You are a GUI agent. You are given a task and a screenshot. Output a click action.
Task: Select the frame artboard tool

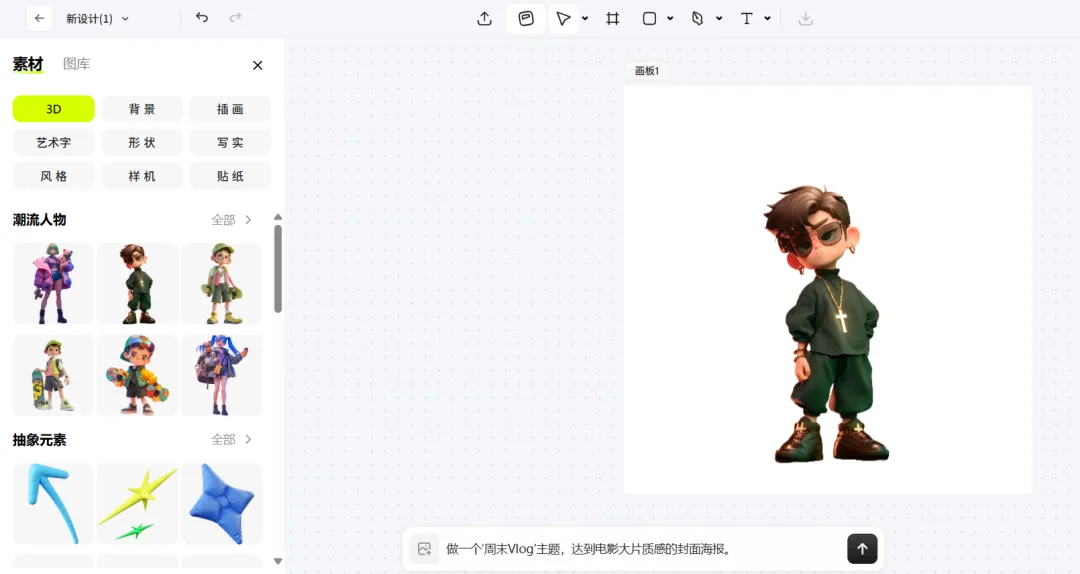[612, 19]
